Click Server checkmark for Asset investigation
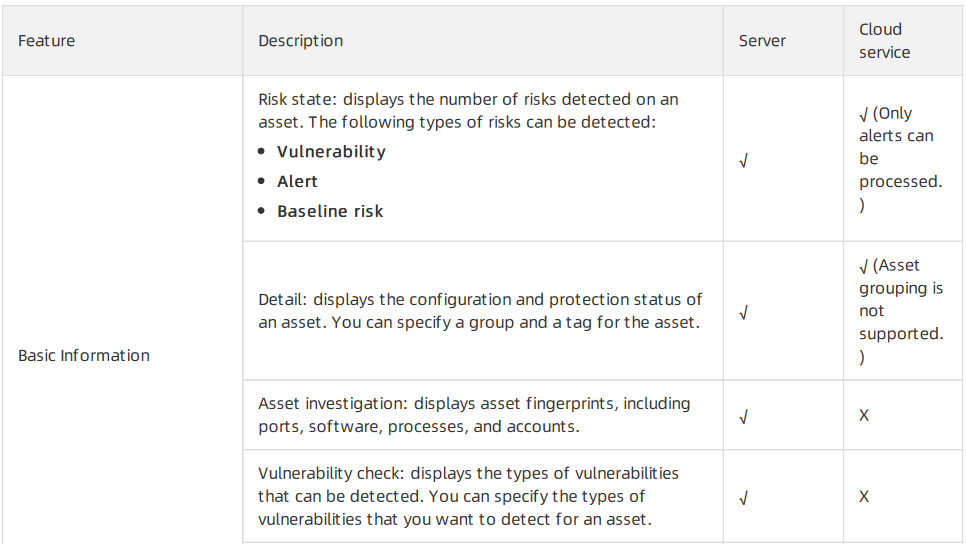This screenshot has height=544, width=967. (744, 417)
